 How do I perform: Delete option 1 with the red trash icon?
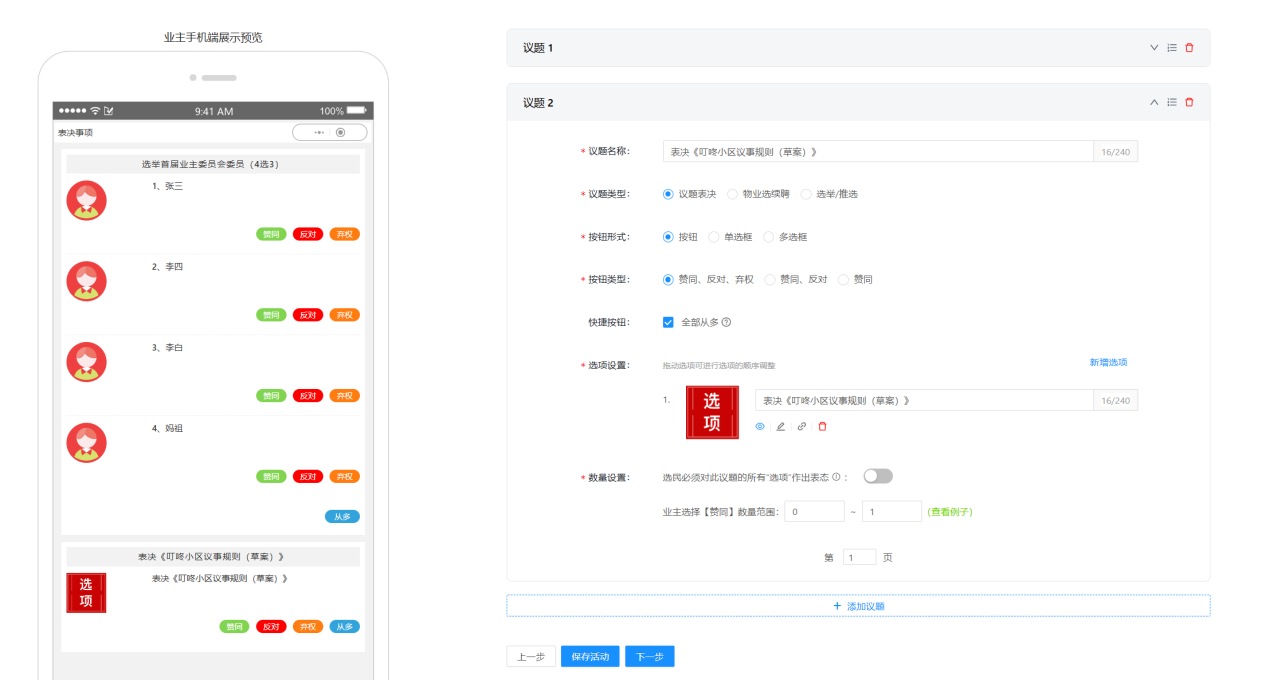tap(823, 426)
